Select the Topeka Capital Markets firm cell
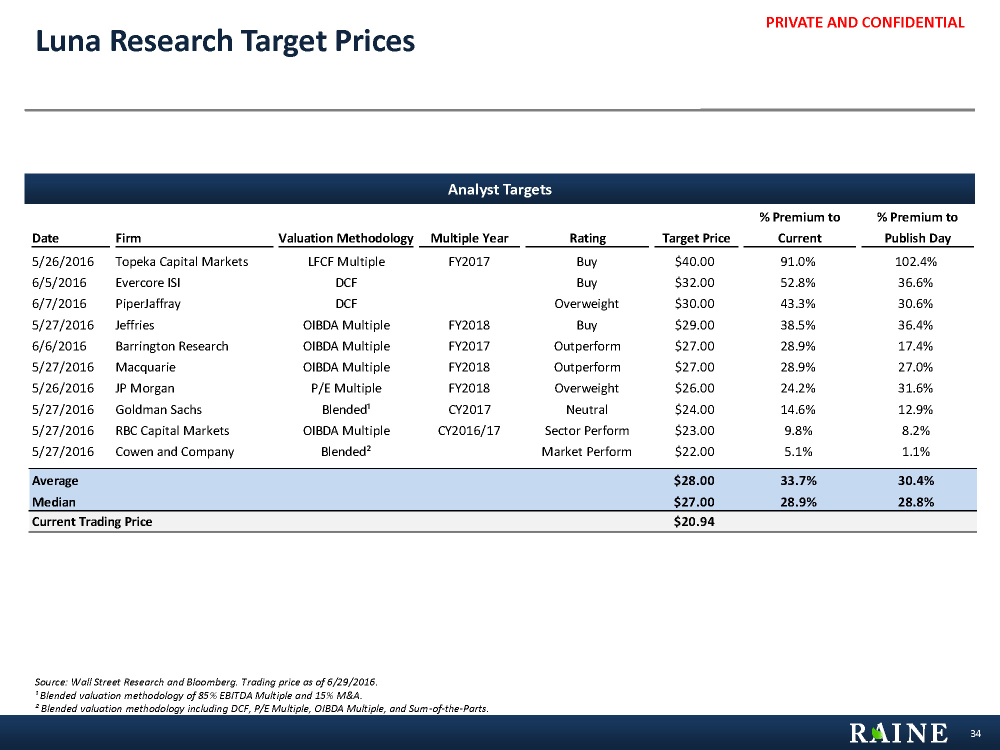 [x=182, y=262]
